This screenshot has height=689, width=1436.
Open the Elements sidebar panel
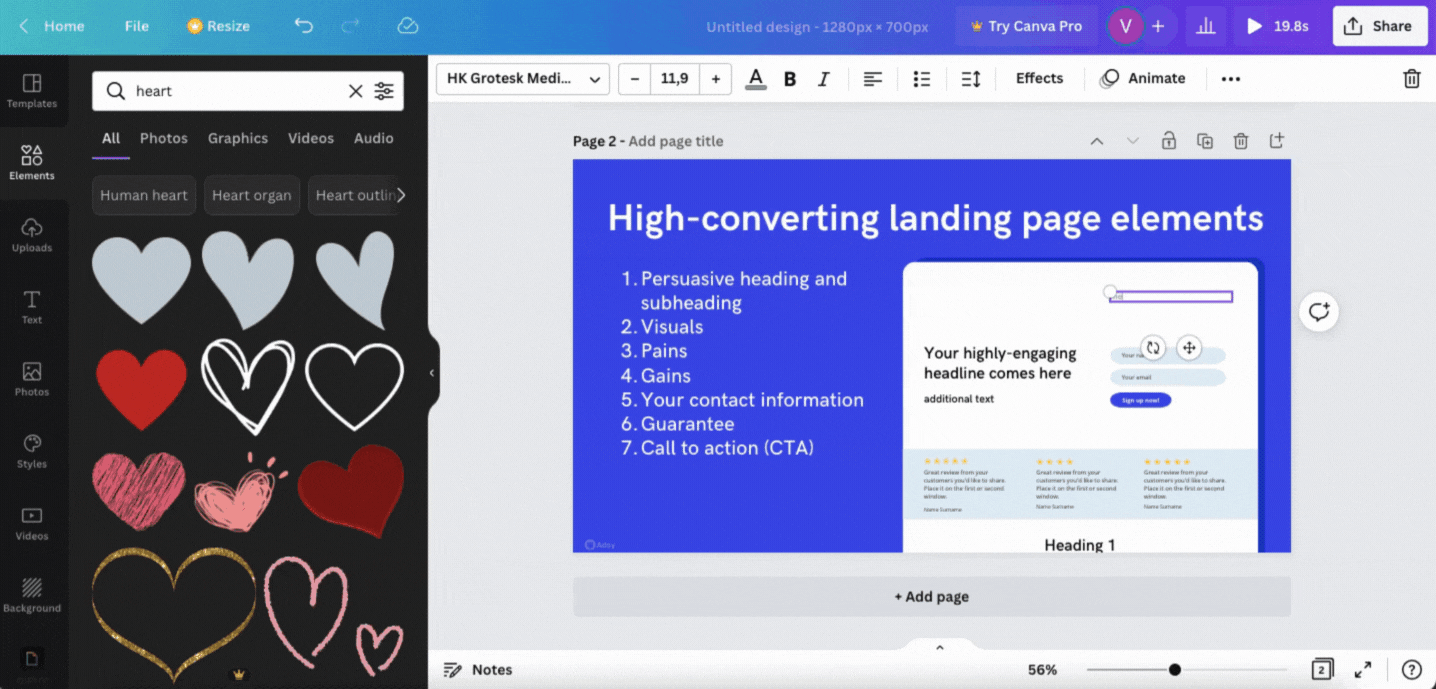pos(32,163)
